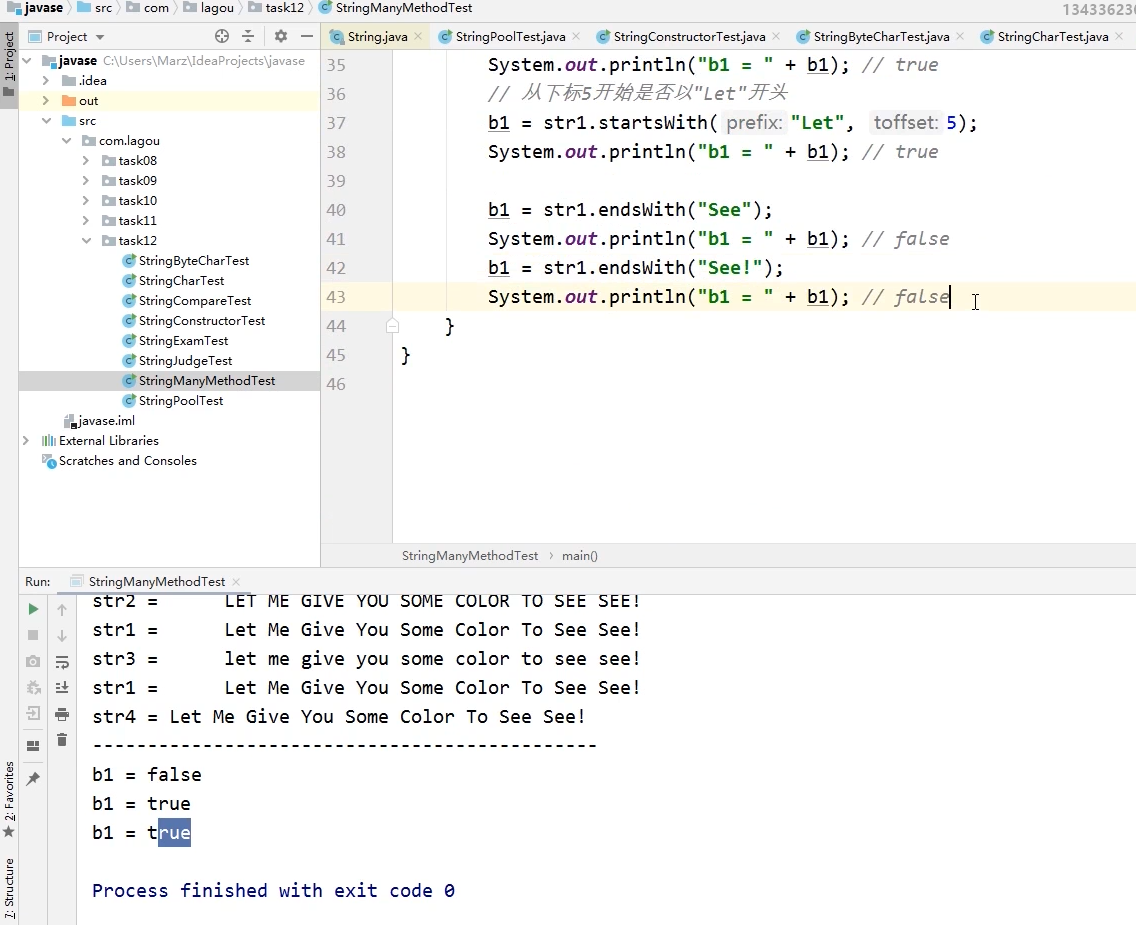Click the Pin Tab icon in Run panel

33,779
